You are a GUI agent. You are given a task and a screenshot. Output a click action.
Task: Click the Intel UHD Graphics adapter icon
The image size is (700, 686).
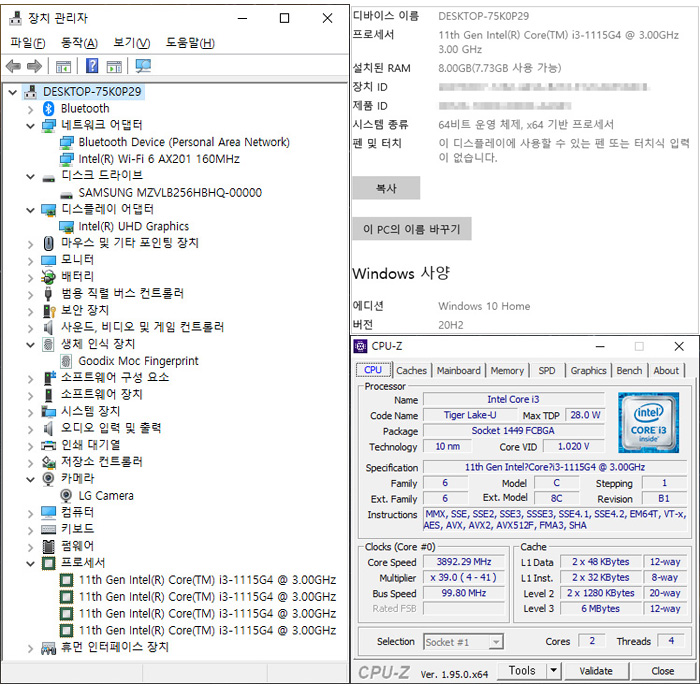[67, 227]
